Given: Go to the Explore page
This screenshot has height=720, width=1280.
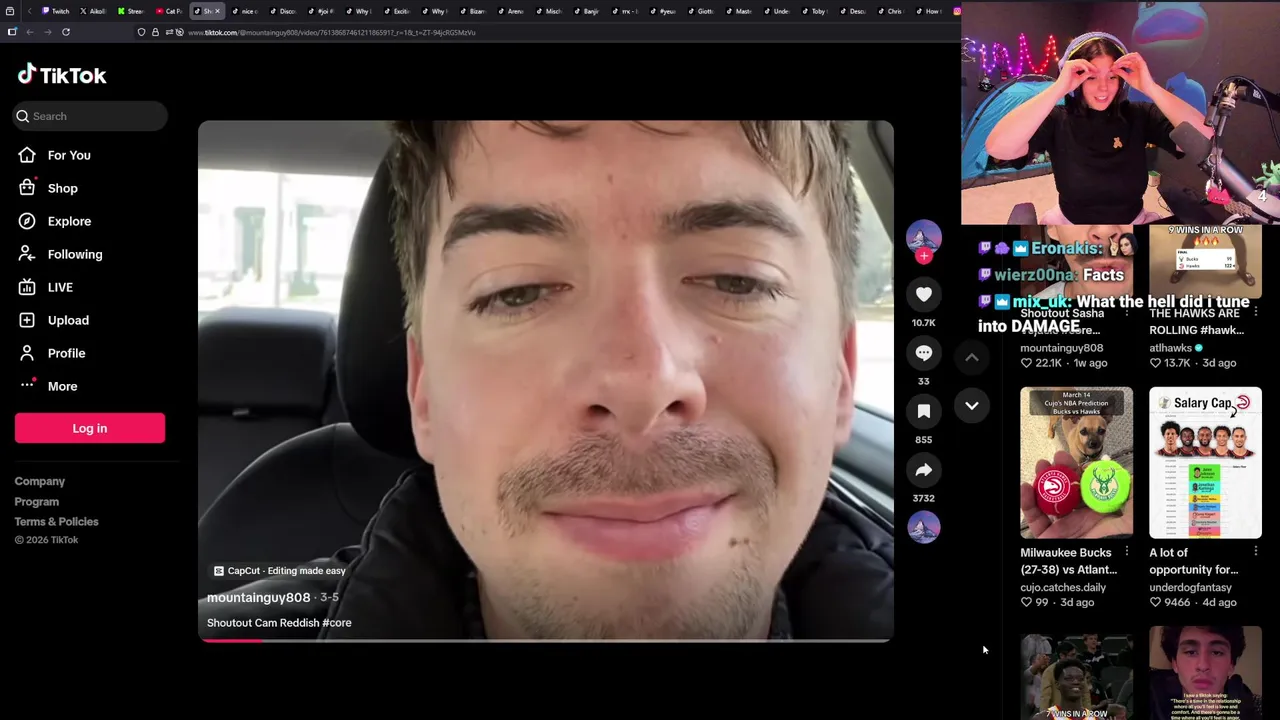Looking at the screenshot, I should click(x=69, y=221).
